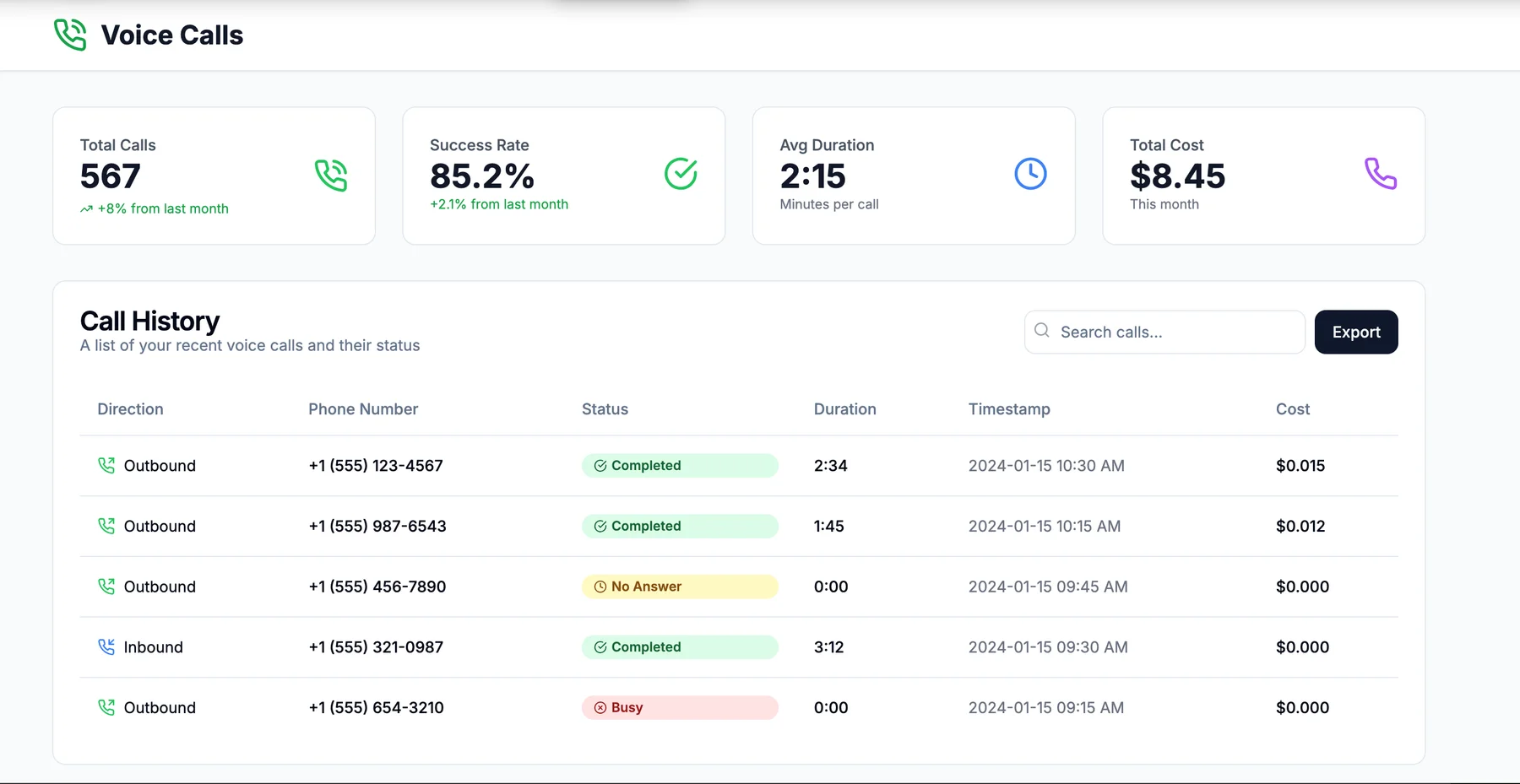Click phone number +1 (555) 123-4567
Viewport: 1520px width, 784px height.
coord(376,466)
